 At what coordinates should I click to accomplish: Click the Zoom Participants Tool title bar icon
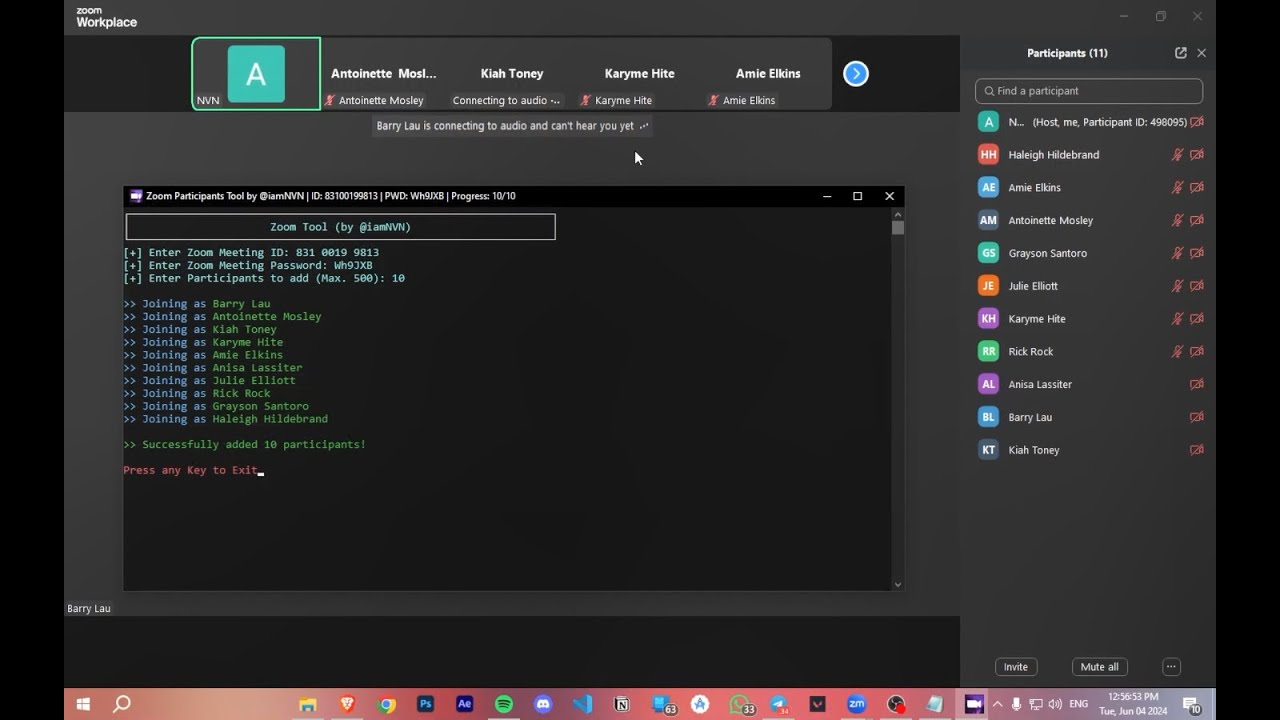coord(136,196)
